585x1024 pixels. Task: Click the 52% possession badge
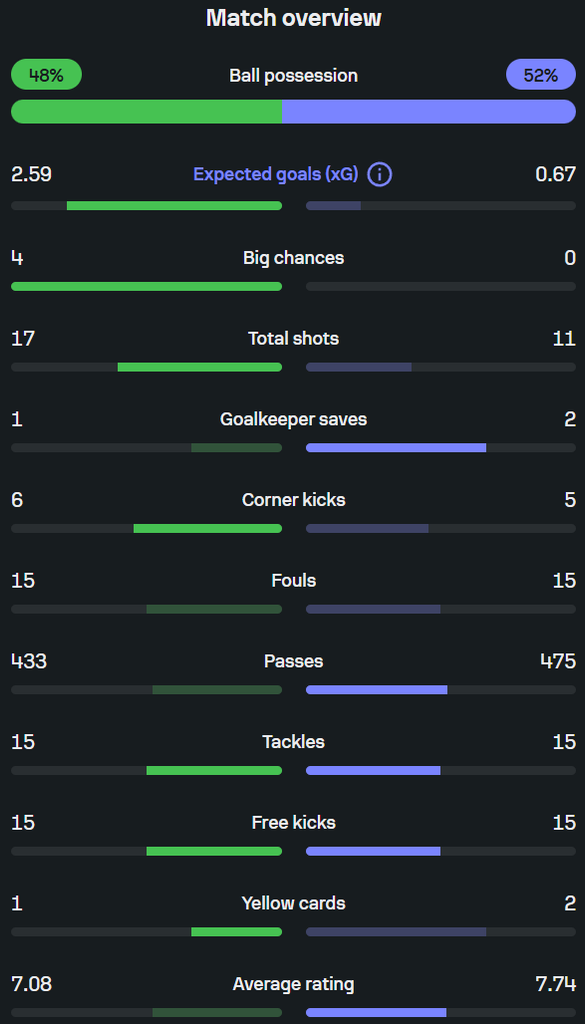click(x=541, y=74)
